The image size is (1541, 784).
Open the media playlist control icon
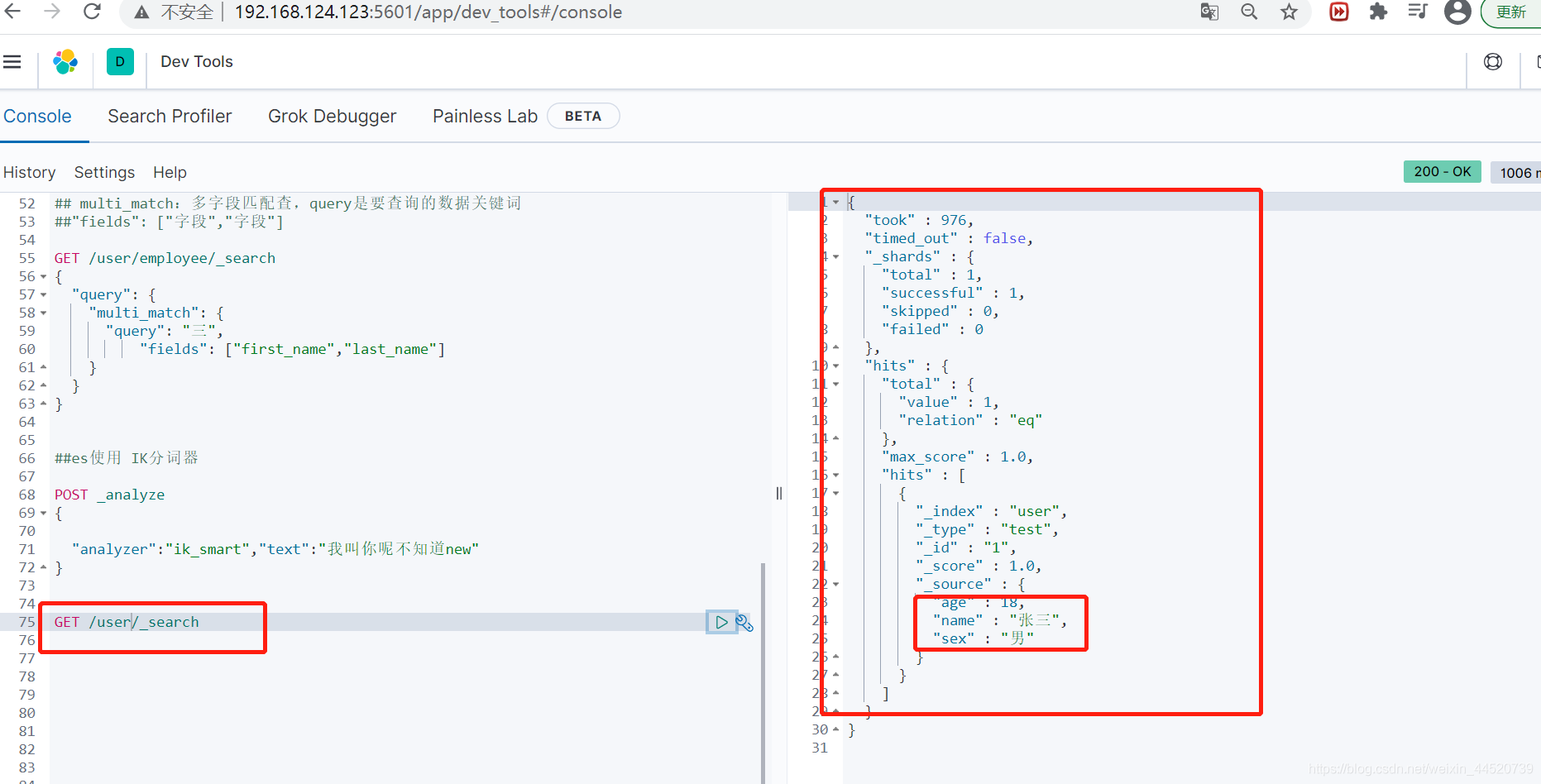tap(1418, 12)
